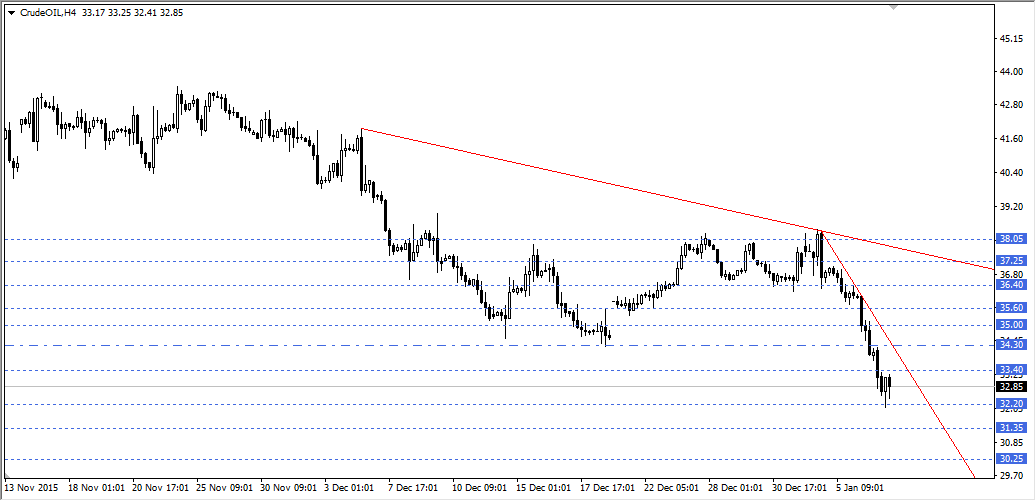Screen dimensions: 1036x501
Task: Select the 32.20 price level label
Action: point(1011,404)
